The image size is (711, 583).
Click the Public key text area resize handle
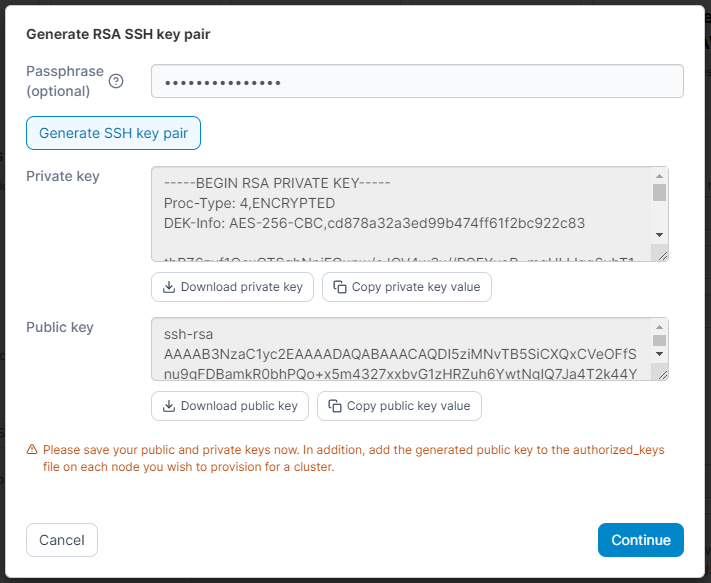coord(661,374)
